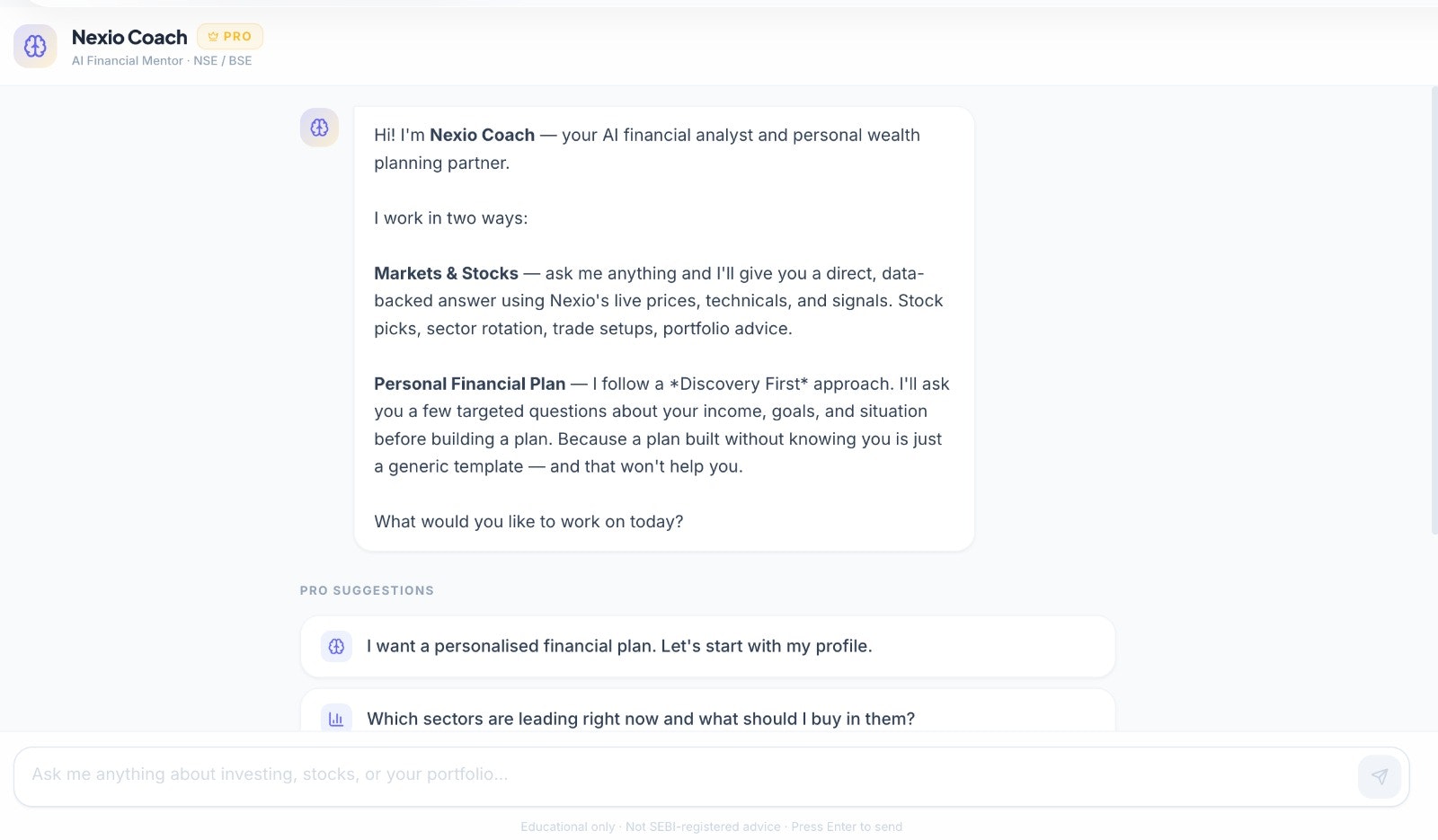The height and width of the screenshot is (840, 1438).
Task: Select the What would you like to work on line
Action: tap(528, 521)
